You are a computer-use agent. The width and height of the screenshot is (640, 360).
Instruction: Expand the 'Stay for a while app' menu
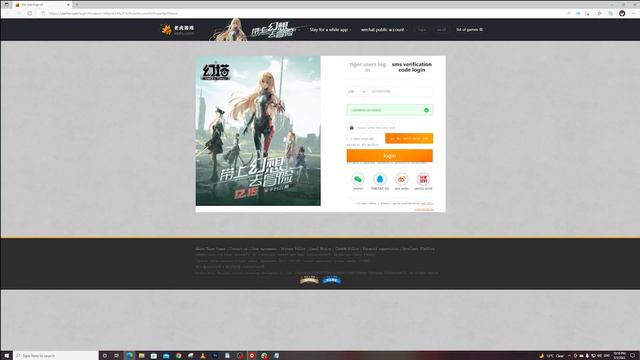[x=330, y=29]
